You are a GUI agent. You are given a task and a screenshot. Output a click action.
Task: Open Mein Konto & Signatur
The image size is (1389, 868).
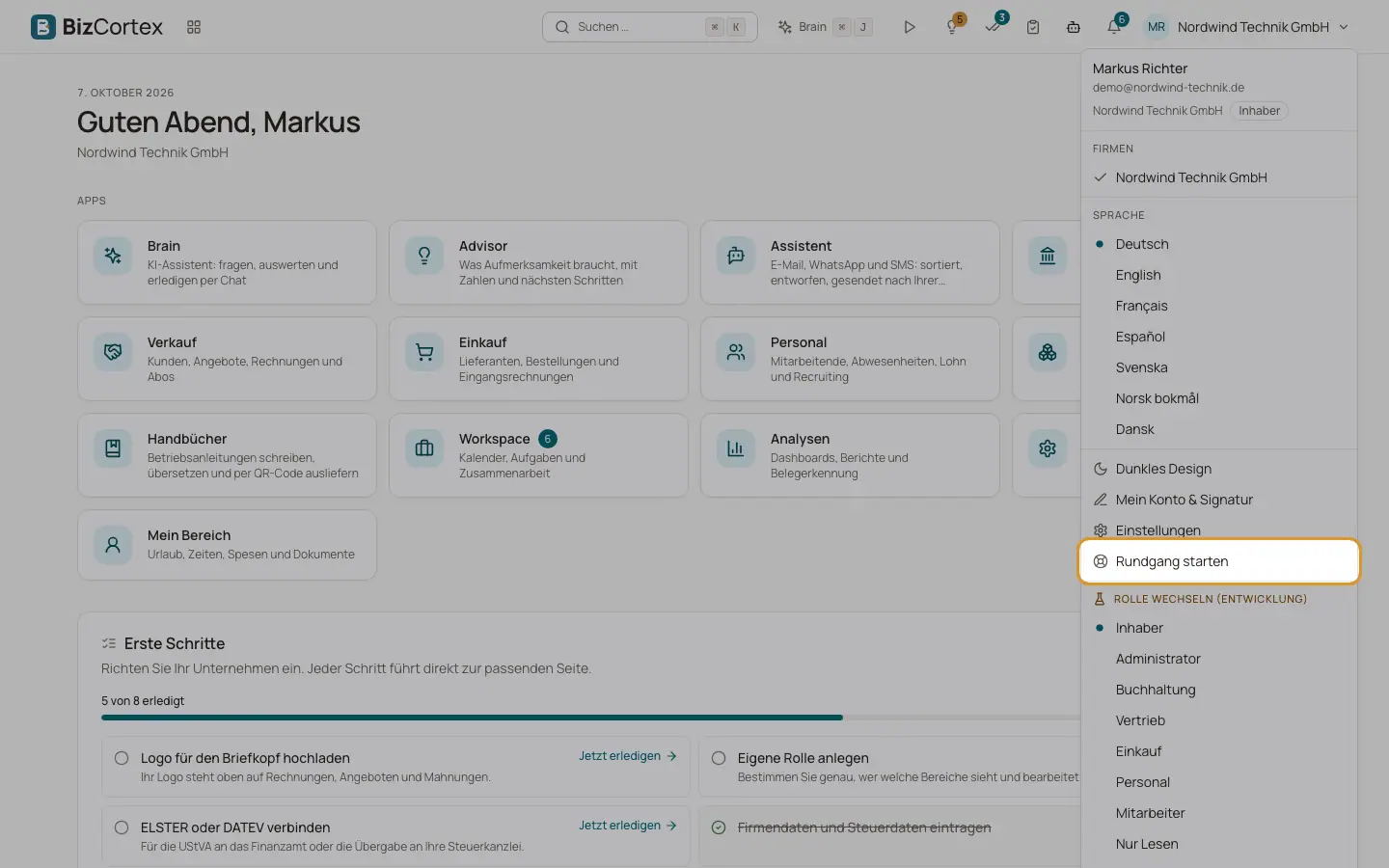pyautogui.click(x=1219, y=500)
